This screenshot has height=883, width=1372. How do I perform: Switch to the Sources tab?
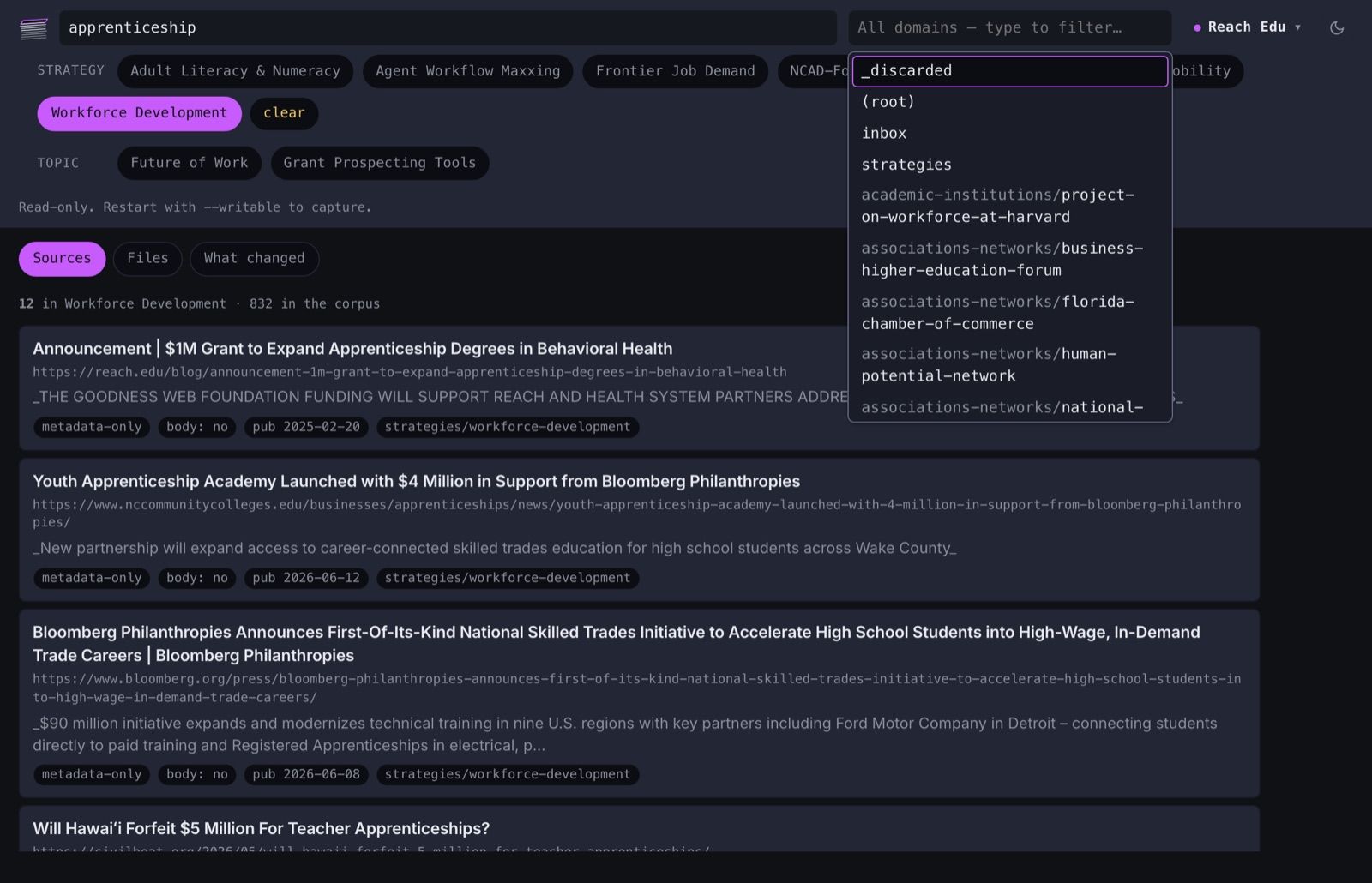click(x=62, y=258)
